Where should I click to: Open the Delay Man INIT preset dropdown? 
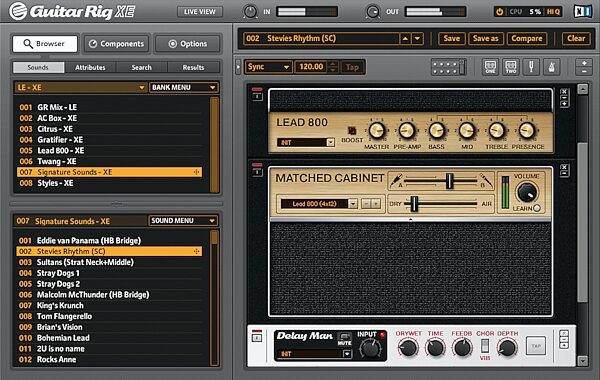314,354
